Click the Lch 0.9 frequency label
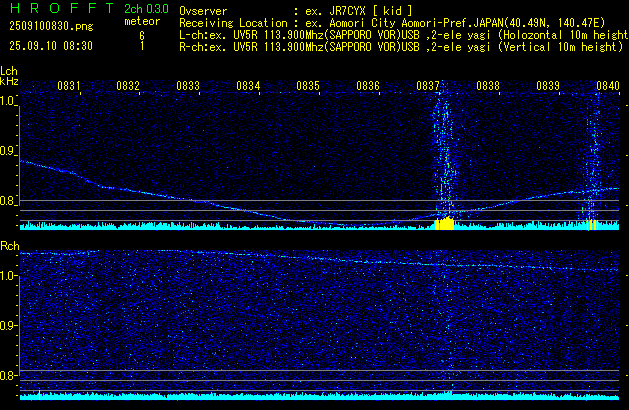The image size is (629, 410). coord(7,151)
